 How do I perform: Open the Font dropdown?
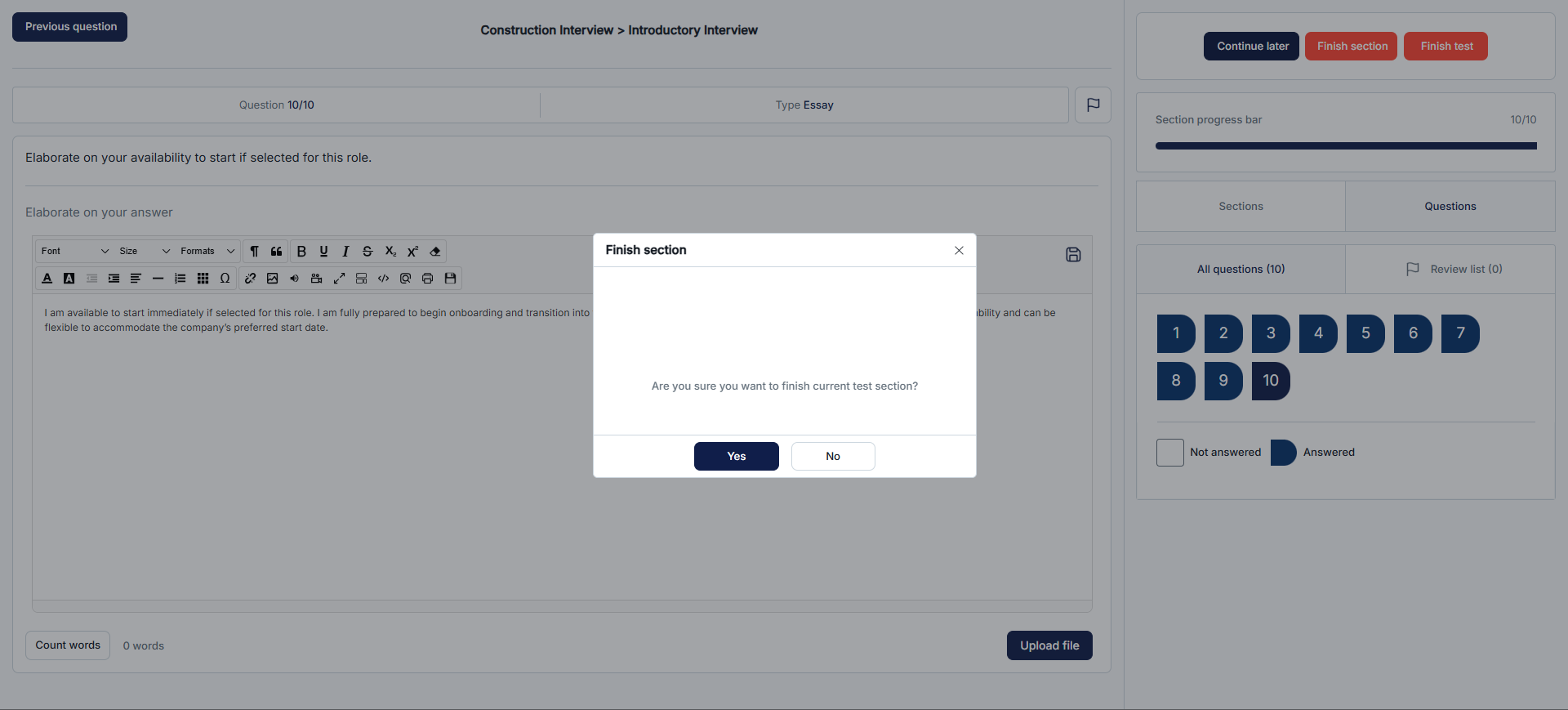[x=74, y=252]
